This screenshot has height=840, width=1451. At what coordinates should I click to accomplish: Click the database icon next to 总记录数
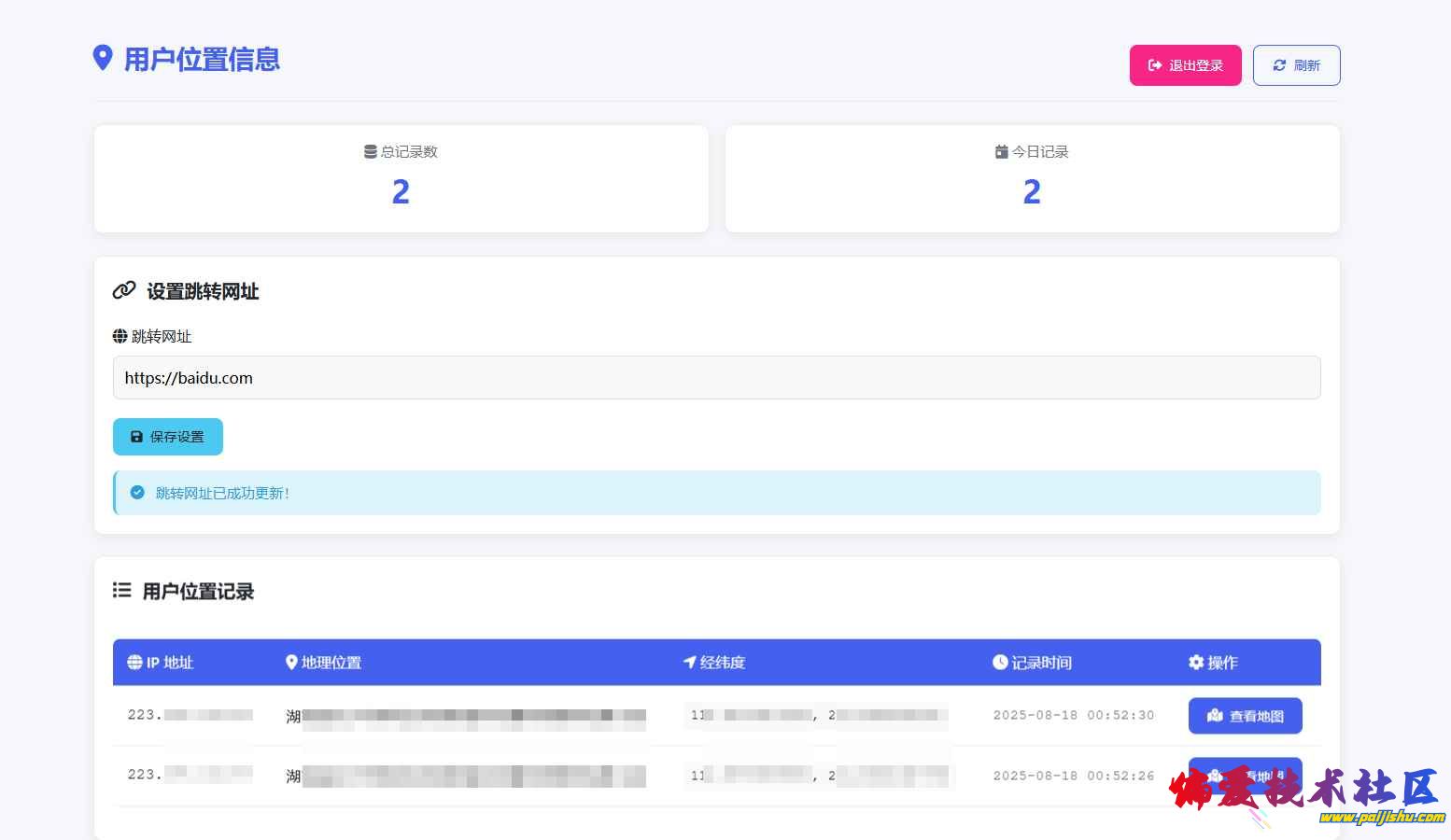(370, 152)
